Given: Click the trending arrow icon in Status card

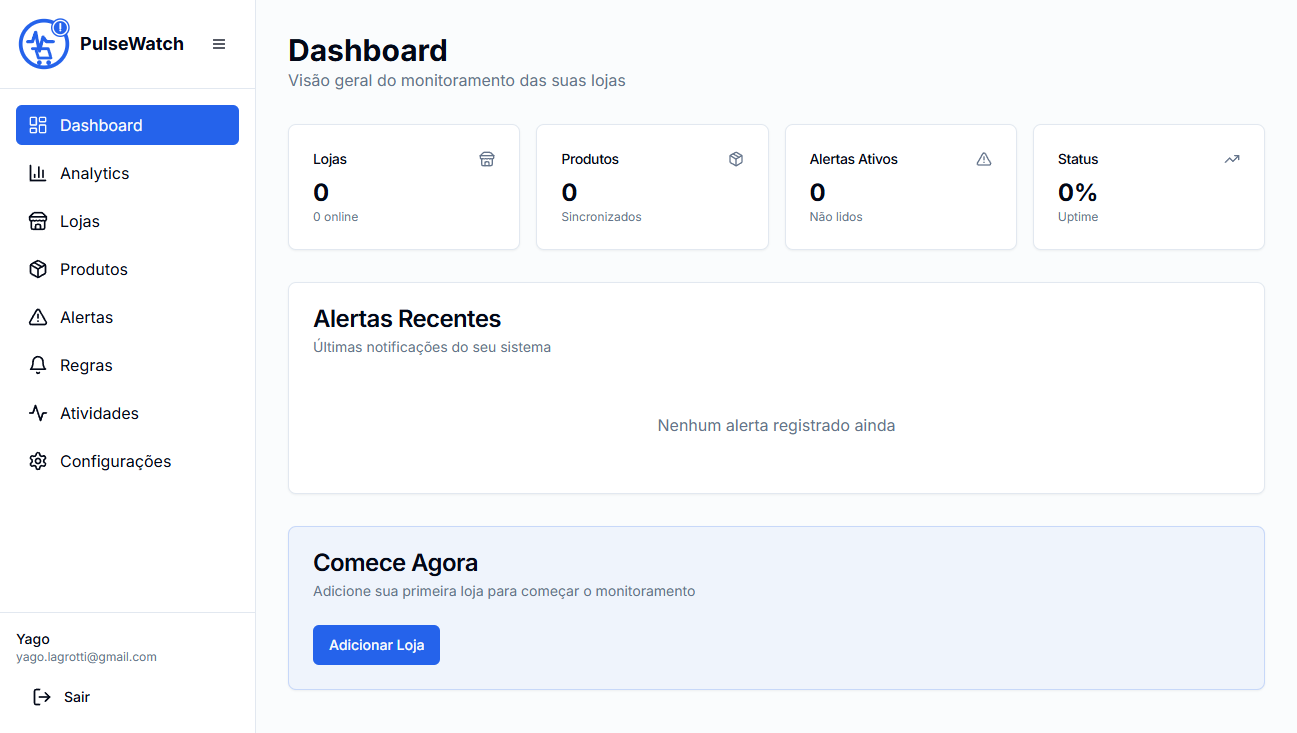Looking at the screenshot, I should [x=1232, y=159].
